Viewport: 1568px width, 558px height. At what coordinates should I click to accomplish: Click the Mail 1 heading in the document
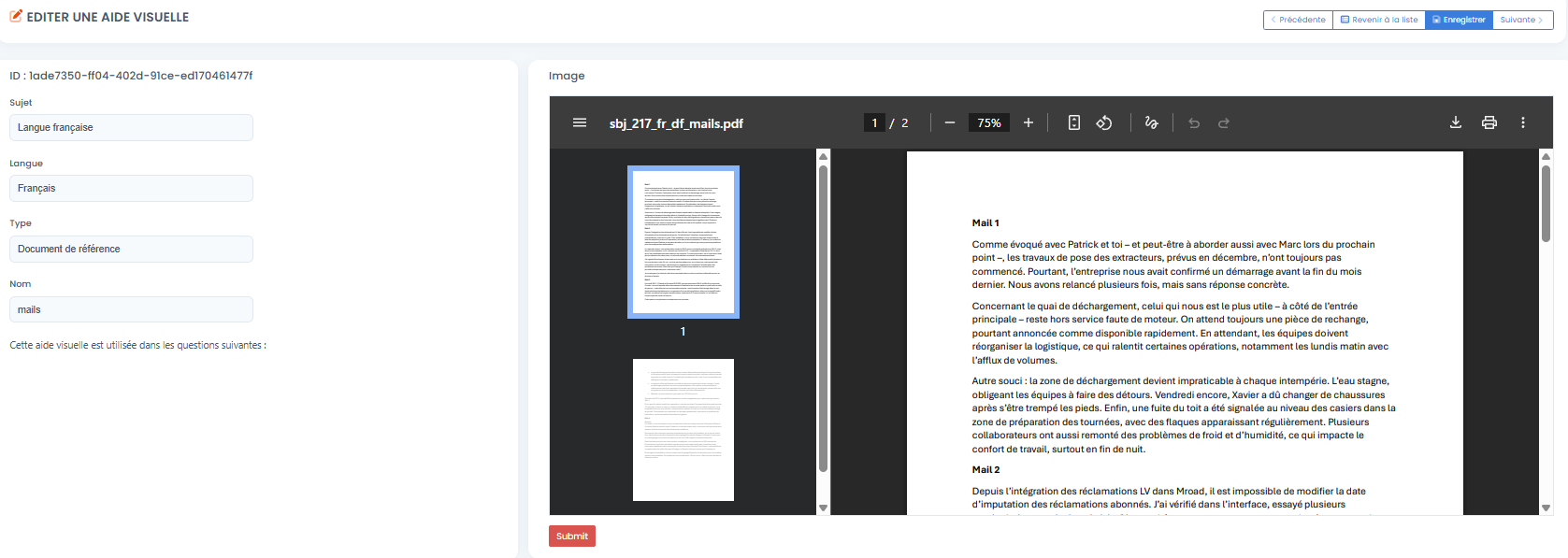[985, 223]
